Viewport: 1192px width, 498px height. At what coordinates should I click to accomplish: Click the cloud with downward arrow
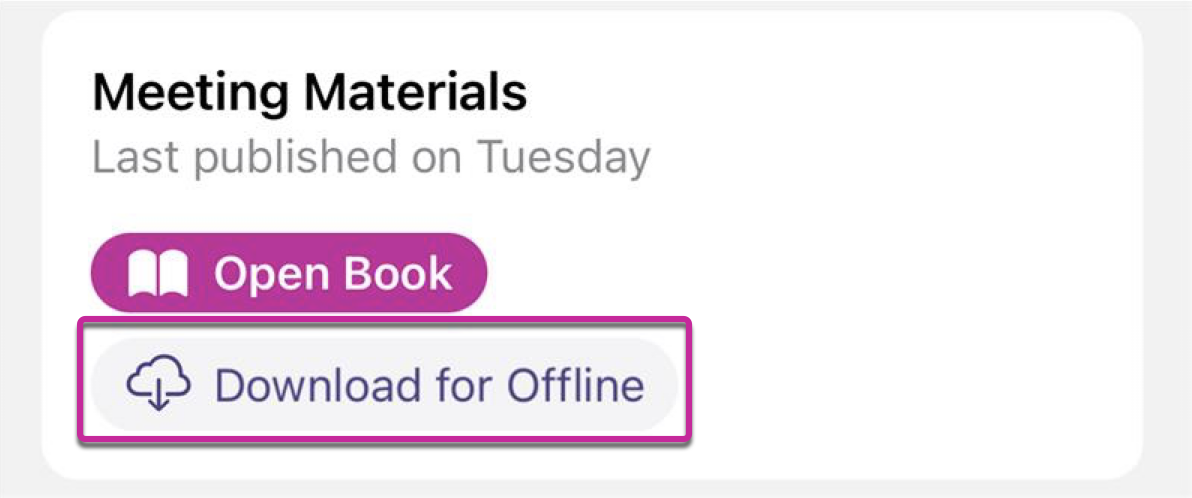[159, 384]
